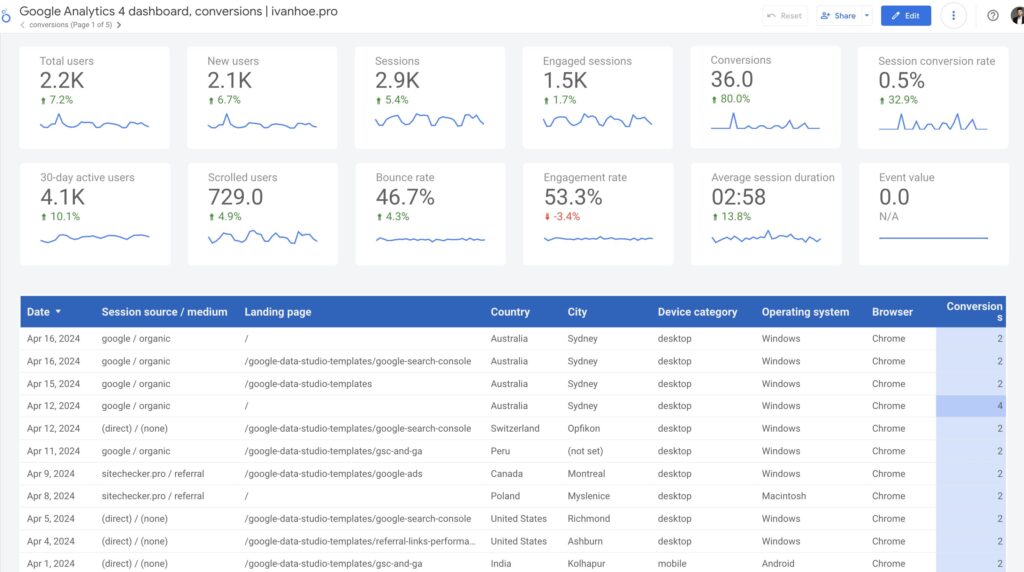Click the Scrolled users sparkline chart
Viewport: 1024px width, 572px height.
(263, 238)
